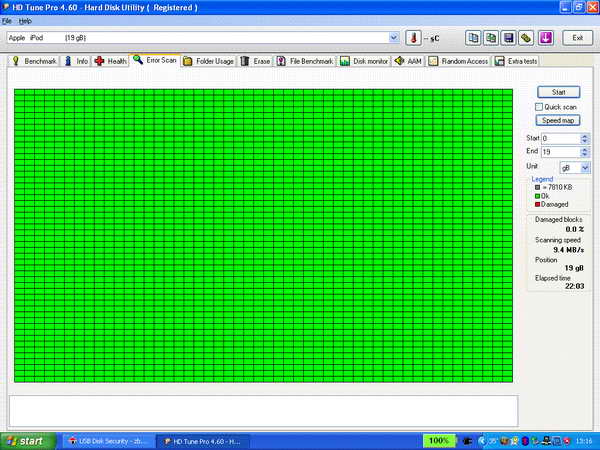Click the Speed map button
600x450 pixels.
558,120
